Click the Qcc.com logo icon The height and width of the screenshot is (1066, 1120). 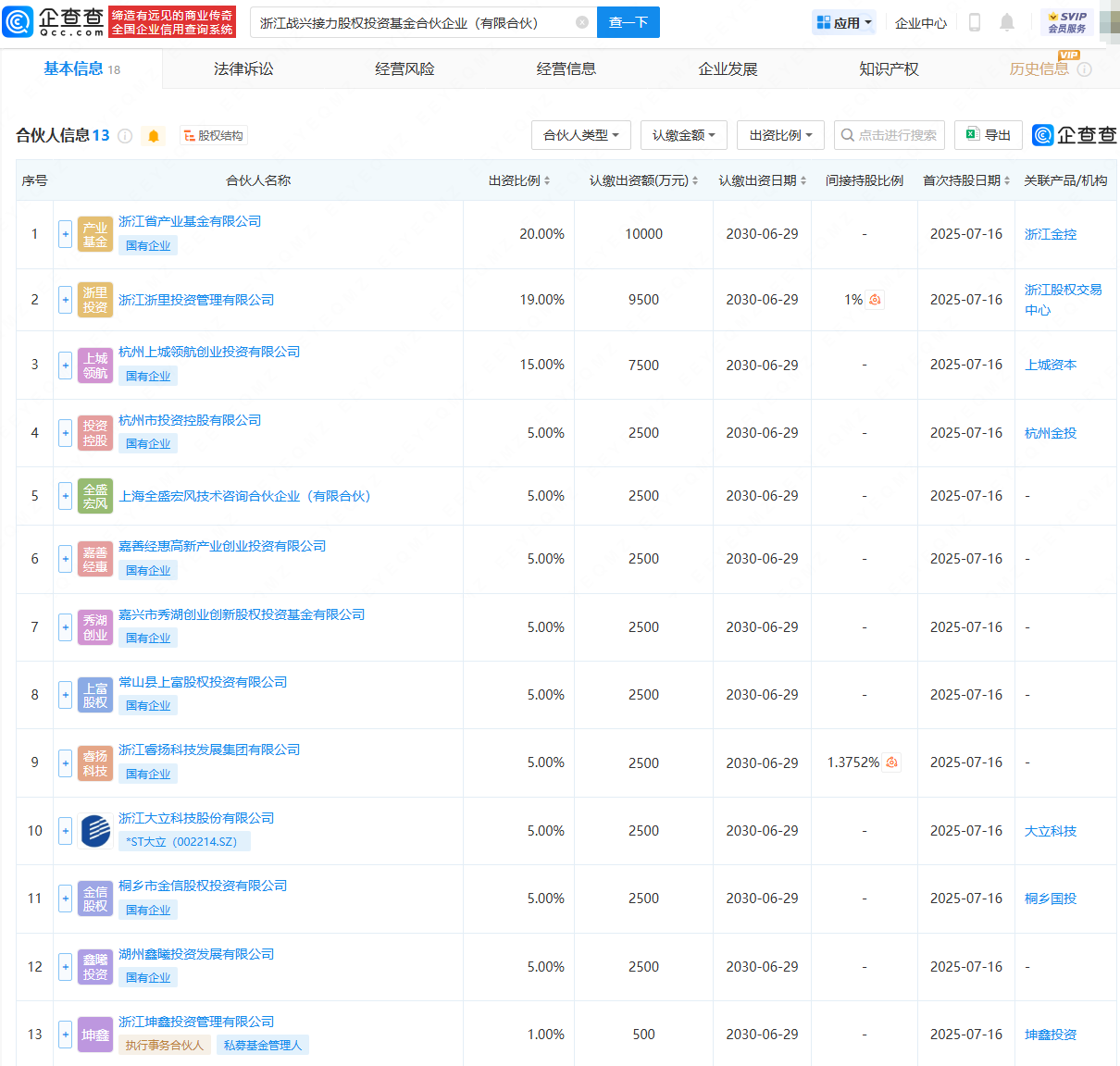18,21
